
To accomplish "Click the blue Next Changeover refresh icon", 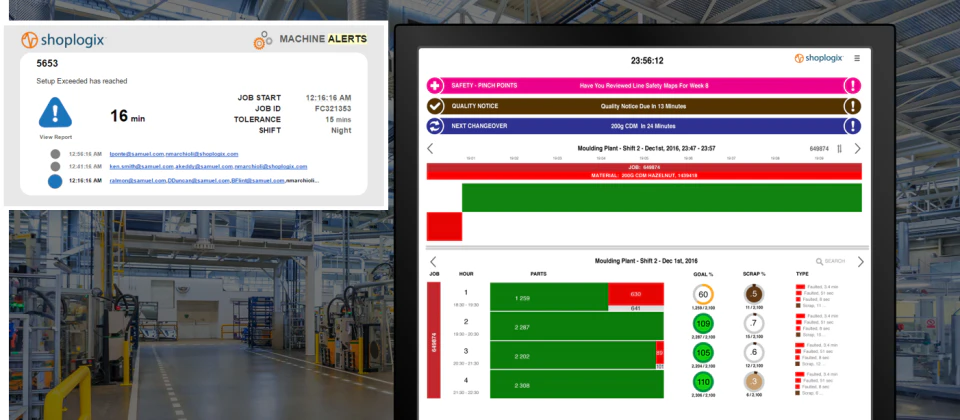I will (434, 126).
